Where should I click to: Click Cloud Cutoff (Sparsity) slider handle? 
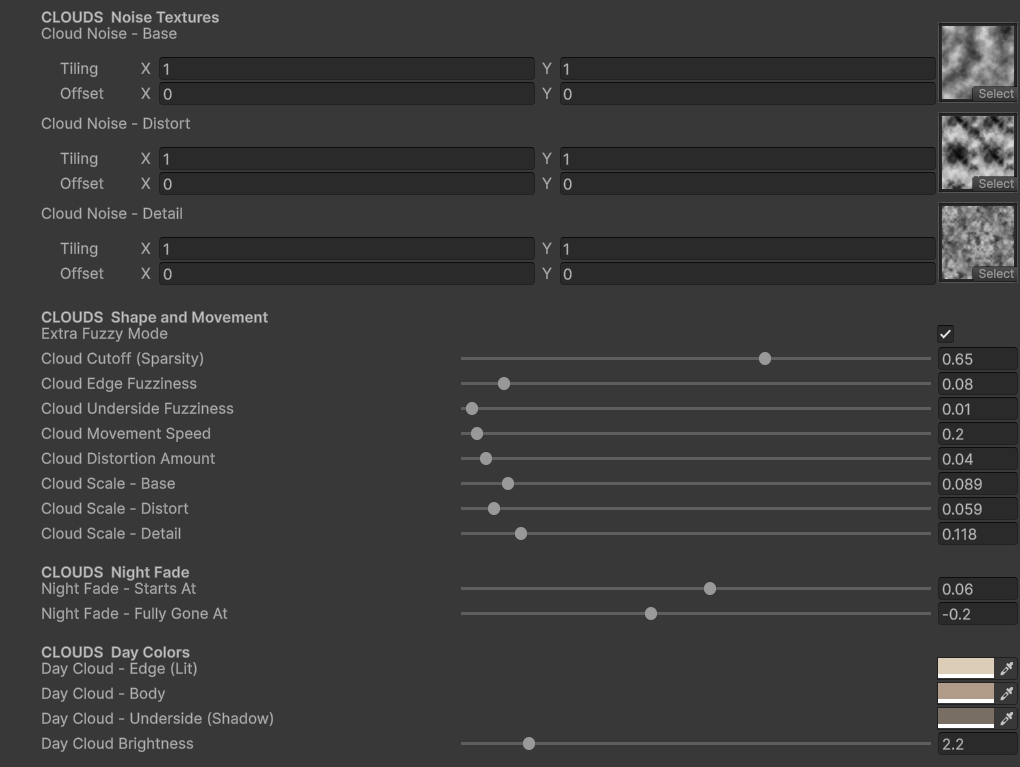765,358
